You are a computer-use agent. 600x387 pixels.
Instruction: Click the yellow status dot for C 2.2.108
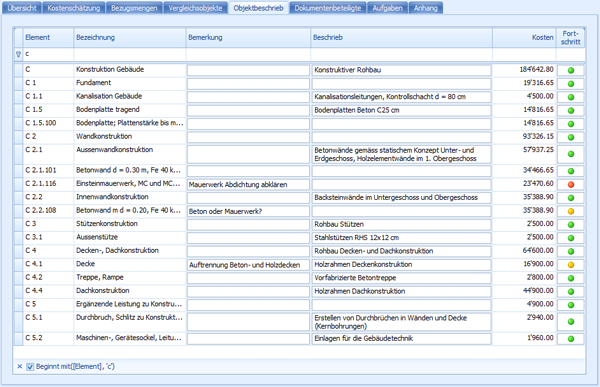point(571,211)
